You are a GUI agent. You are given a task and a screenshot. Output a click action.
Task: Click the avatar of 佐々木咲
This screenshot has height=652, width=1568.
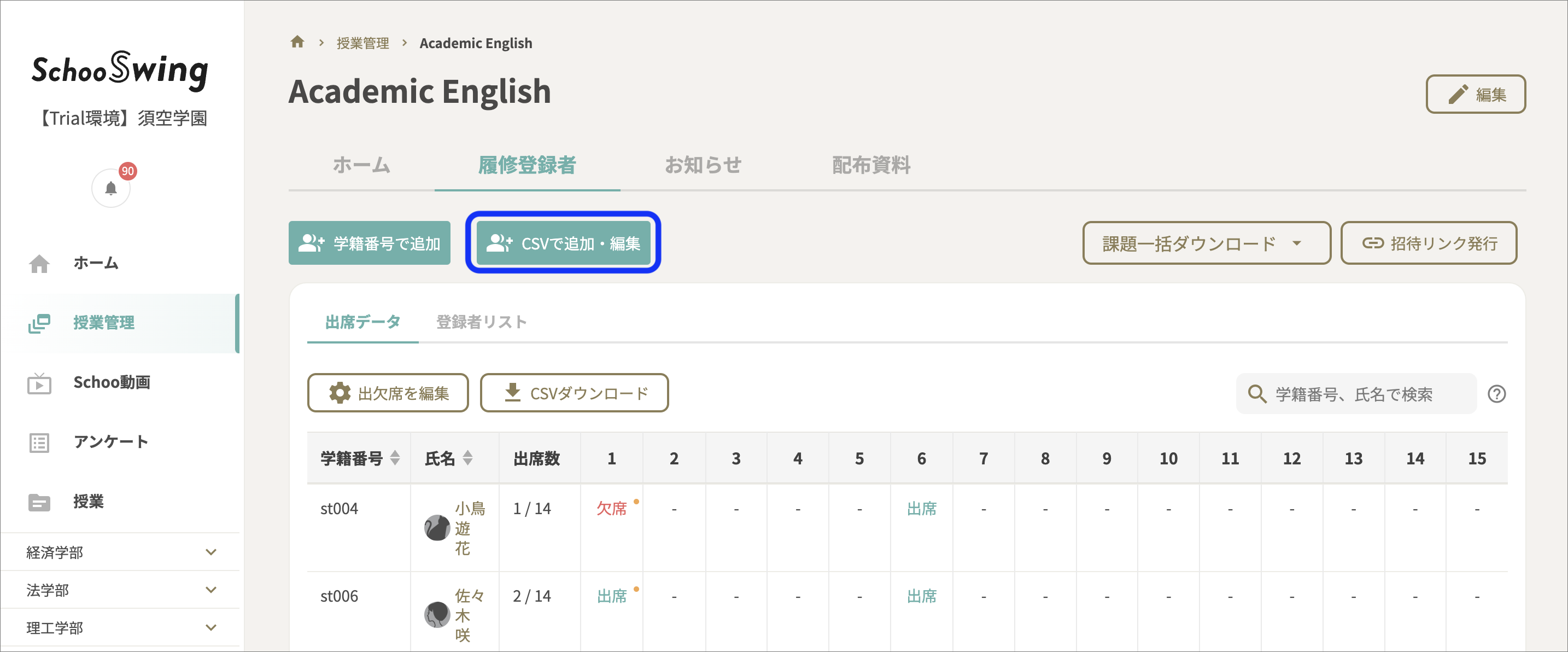tap(436, 615)
